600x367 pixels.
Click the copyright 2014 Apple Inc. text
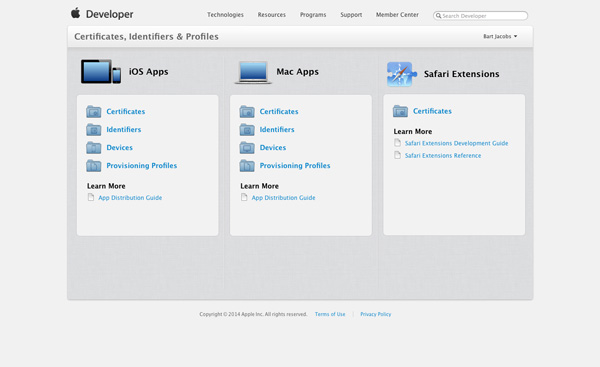click(x=253, y=314)
